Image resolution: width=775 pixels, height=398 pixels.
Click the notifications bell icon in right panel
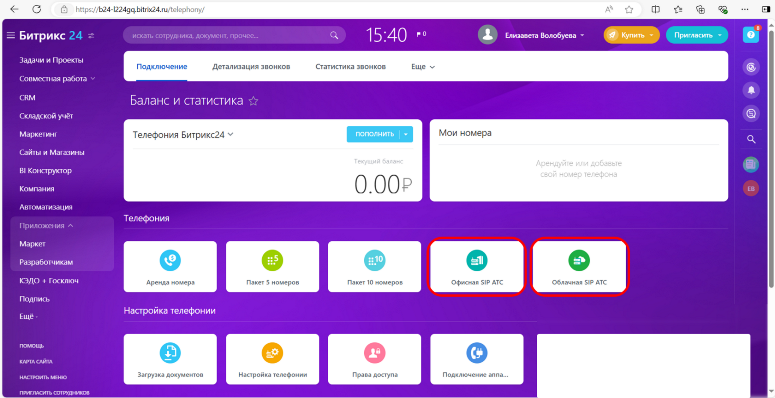751,90
